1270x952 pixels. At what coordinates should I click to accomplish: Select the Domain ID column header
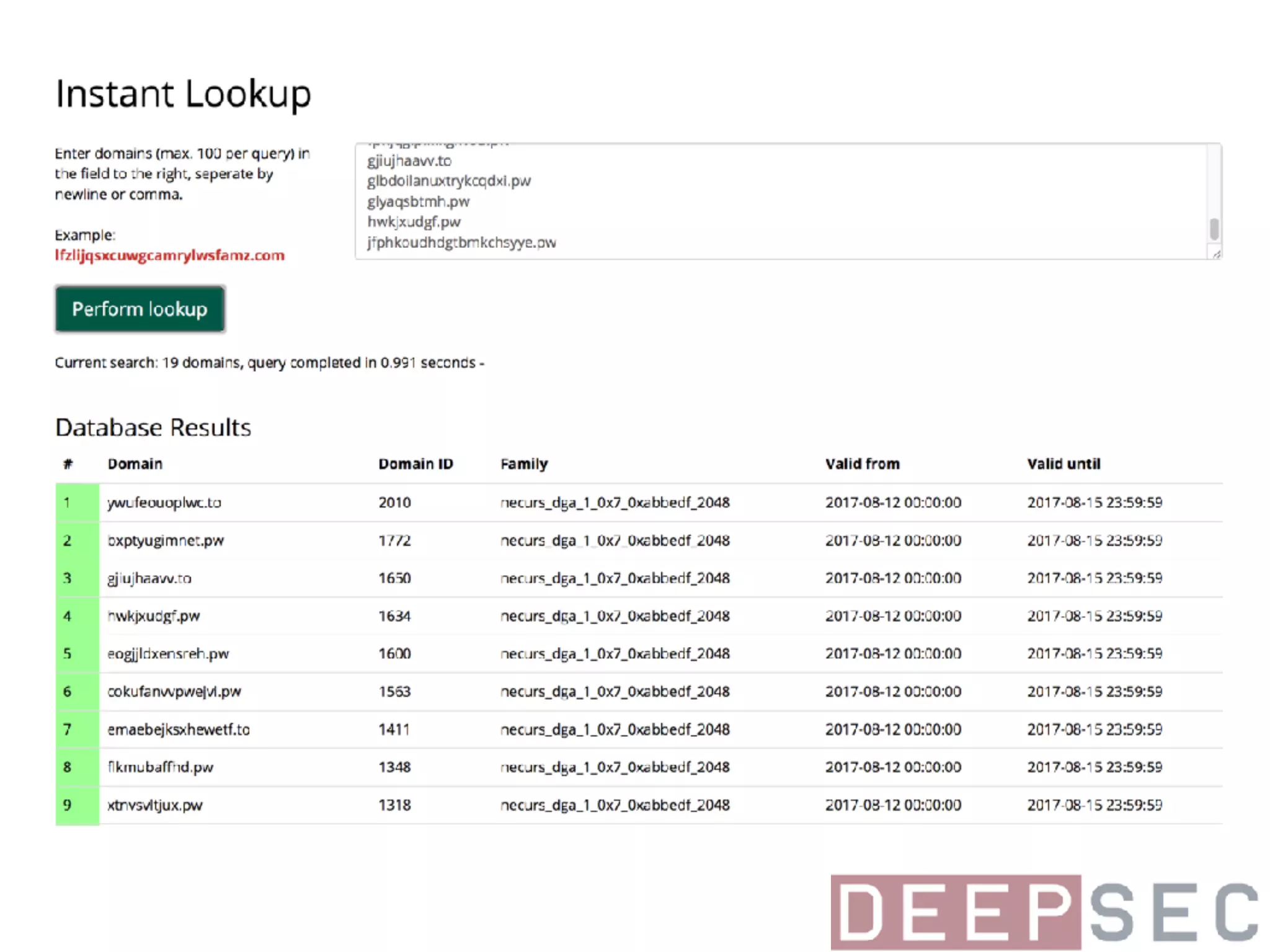tap(415, 464)
